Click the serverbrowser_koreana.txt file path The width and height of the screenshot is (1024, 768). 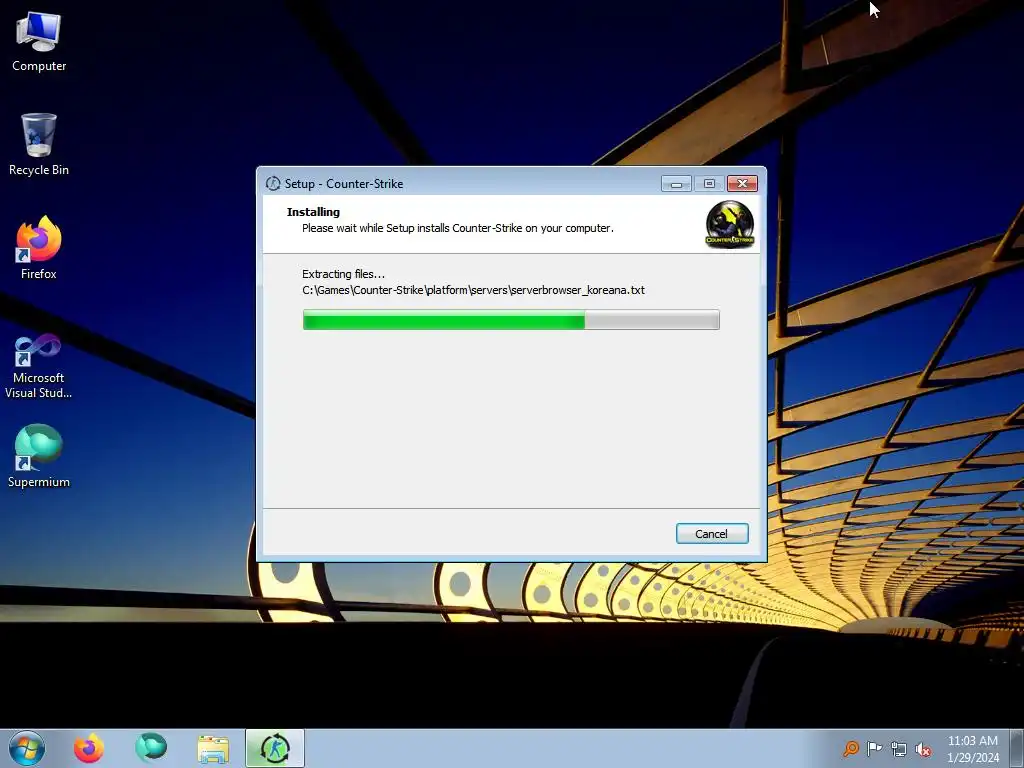[473, 290]
